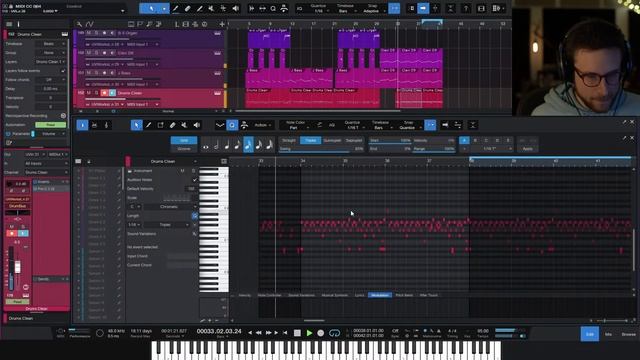
Task: Switch to Velocity controller lane tab
Action: pyautogui.click(x=244, y=295)
